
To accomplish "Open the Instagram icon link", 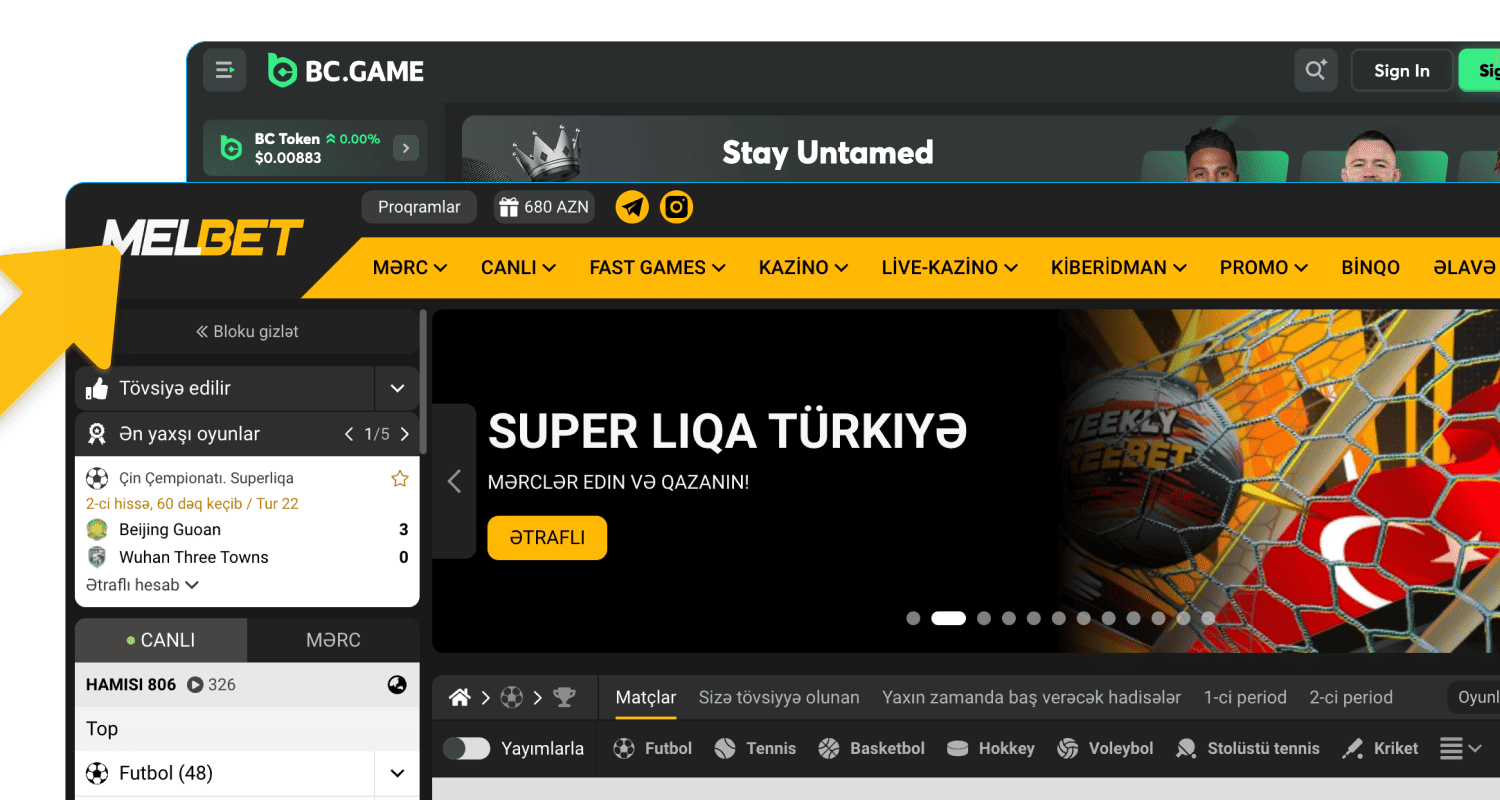I will pos(677,207).
